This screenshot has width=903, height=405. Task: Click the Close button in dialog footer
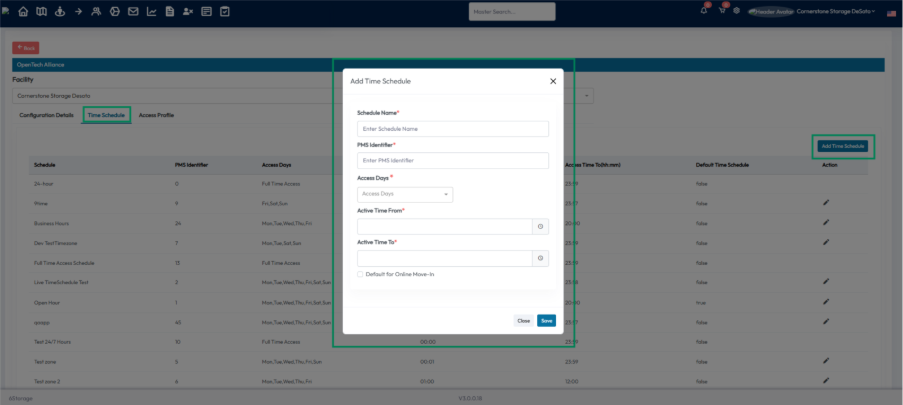(x=523, y=321)
